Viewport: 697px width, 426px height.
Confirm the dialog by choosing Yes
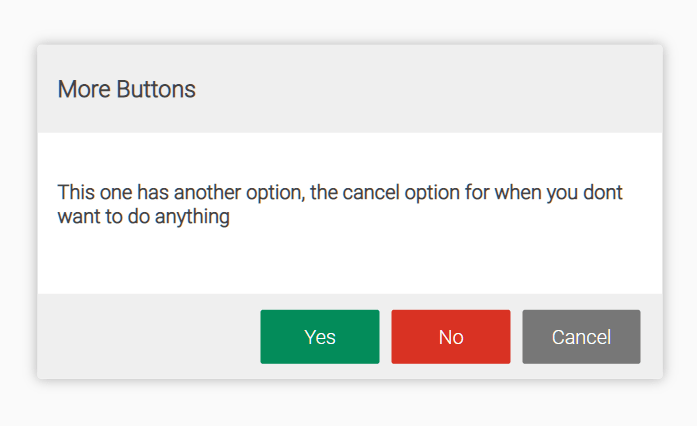click(320, 337)
